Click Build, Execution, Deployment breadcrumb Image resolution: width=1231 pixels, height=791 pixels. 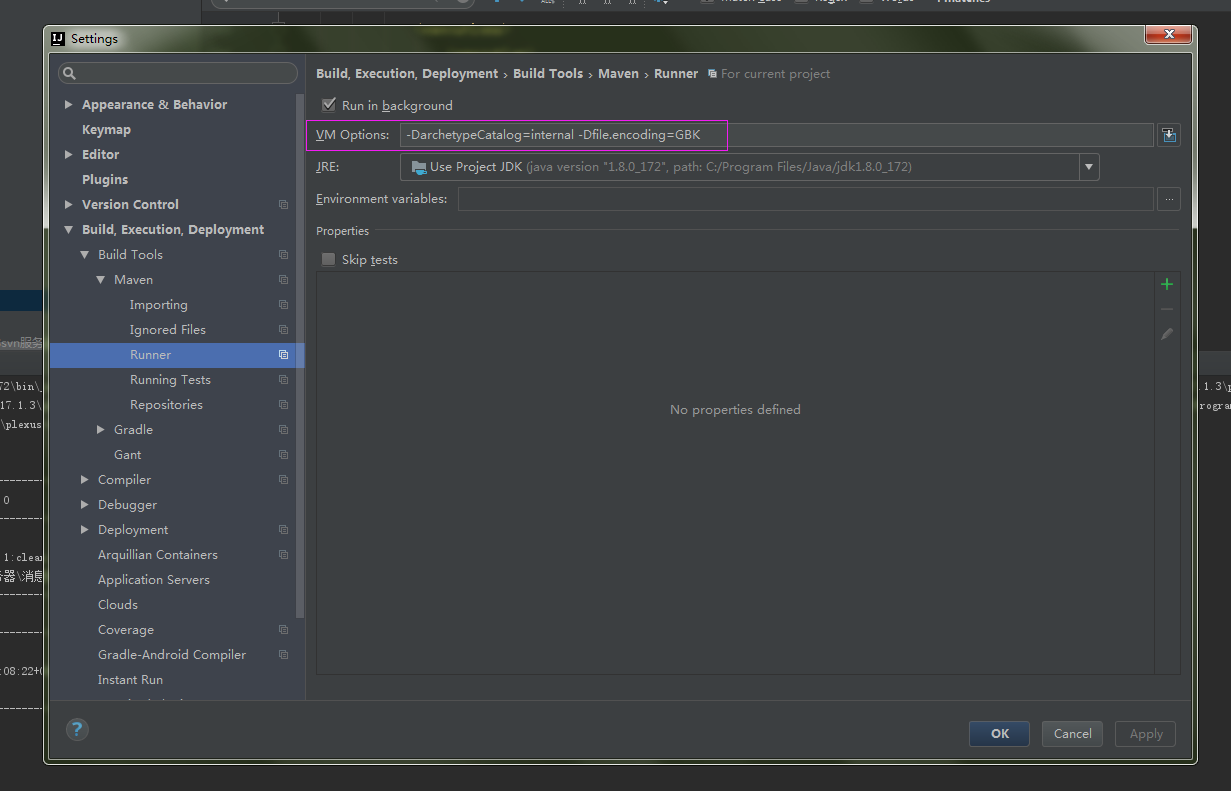[x=407, y=73]
